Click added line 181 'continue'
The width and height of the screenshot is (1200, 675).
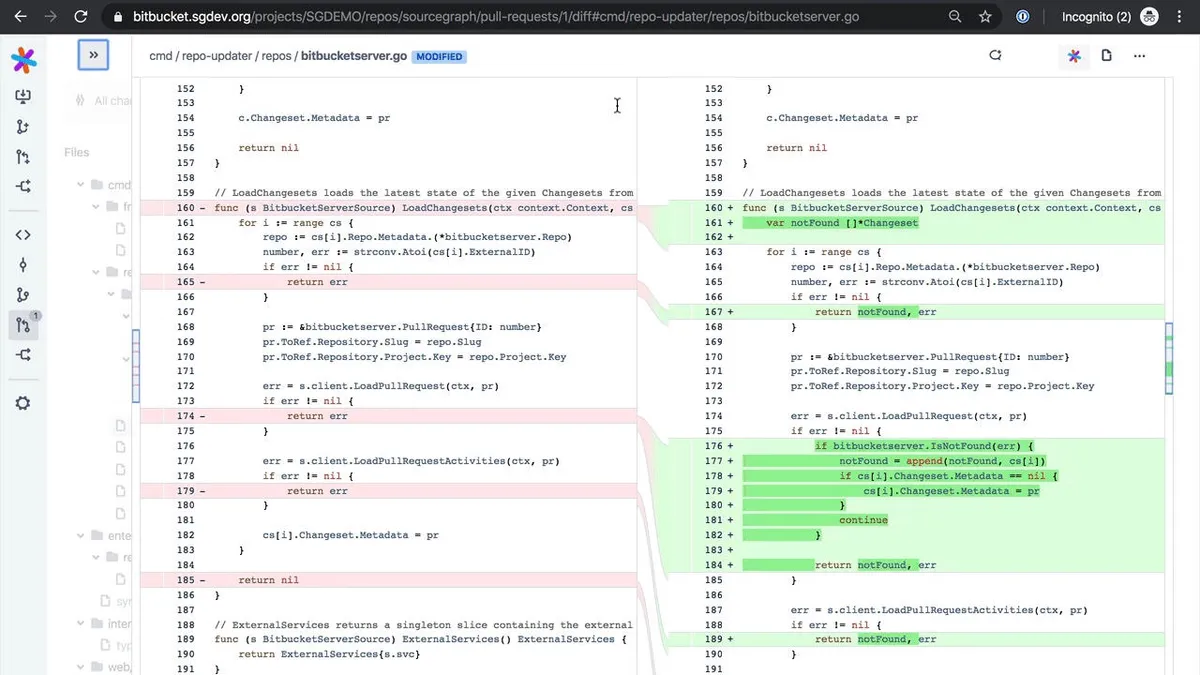pos(863,520)
